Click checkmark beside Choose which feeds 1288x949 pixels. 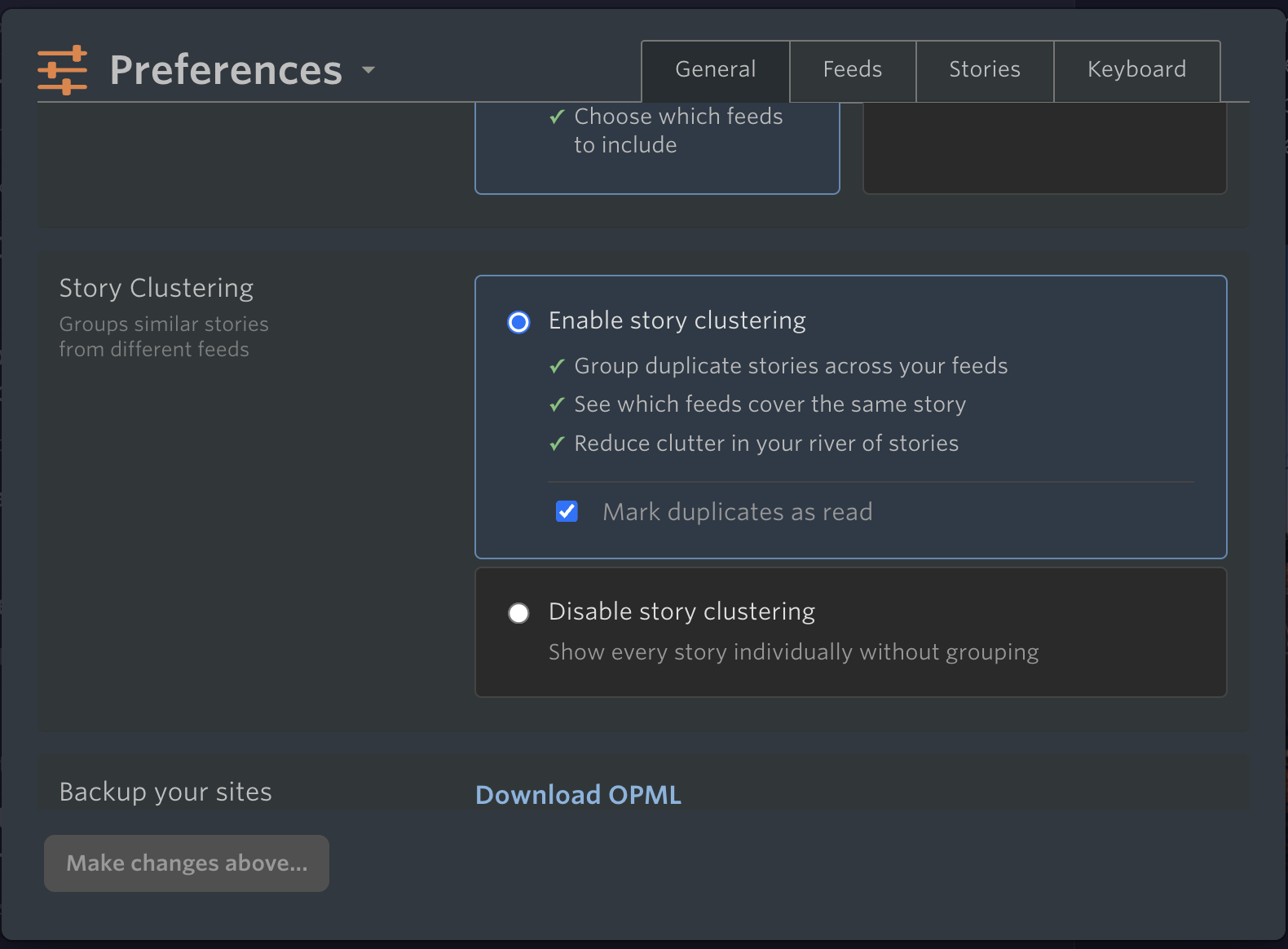pyautogui.click(x=557, y=117)
